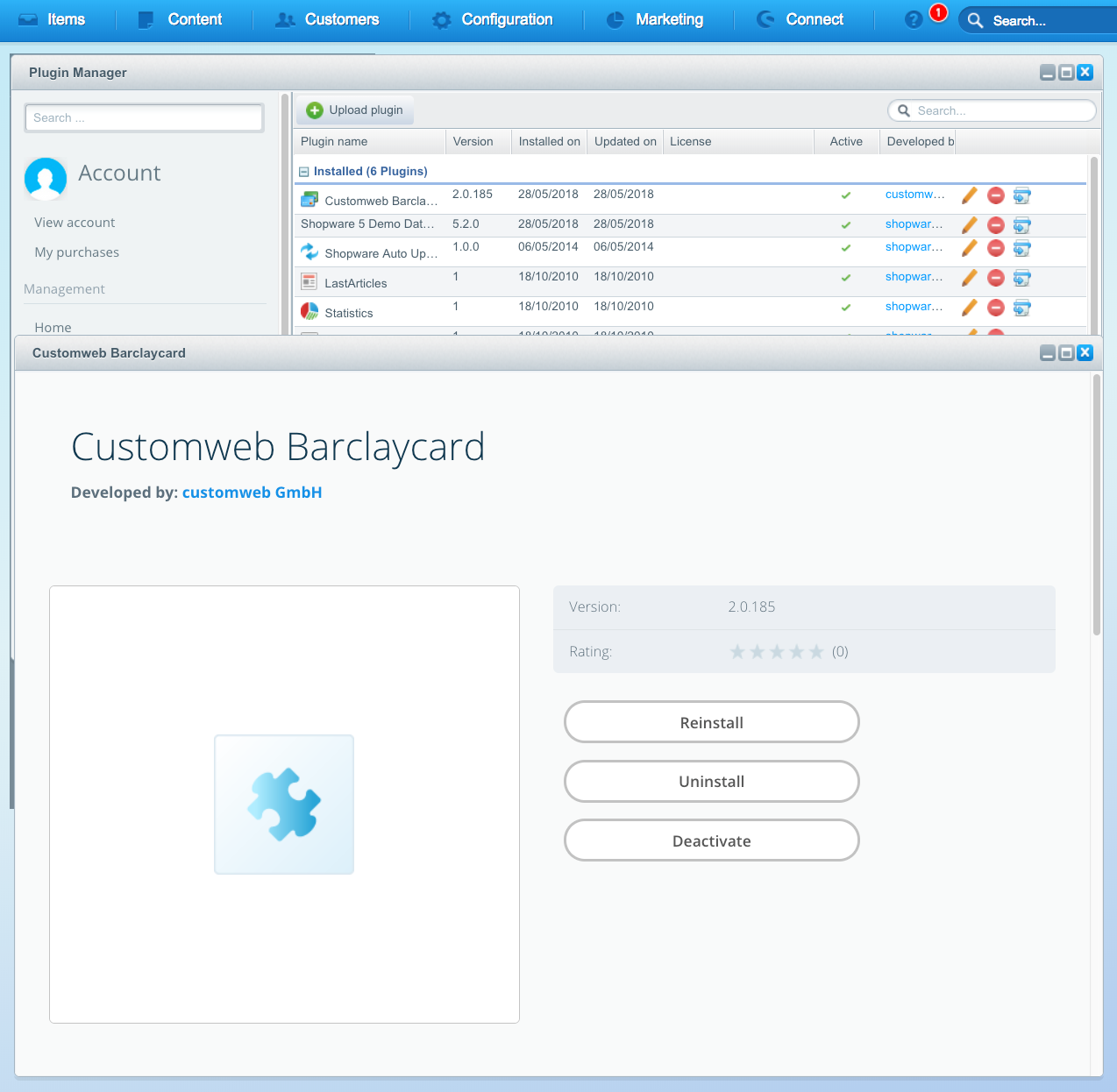Open the customweb GmbH developer link
The image size is (1117, 1092).
(252, 493)
